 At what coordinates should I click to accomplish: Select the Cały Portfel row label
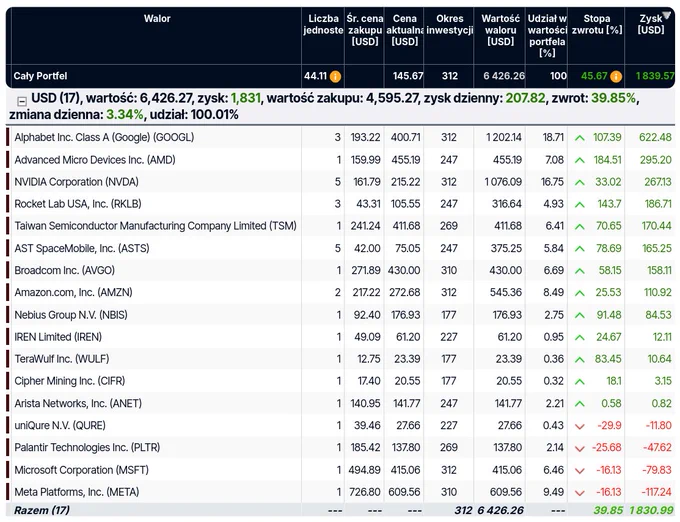40,76
